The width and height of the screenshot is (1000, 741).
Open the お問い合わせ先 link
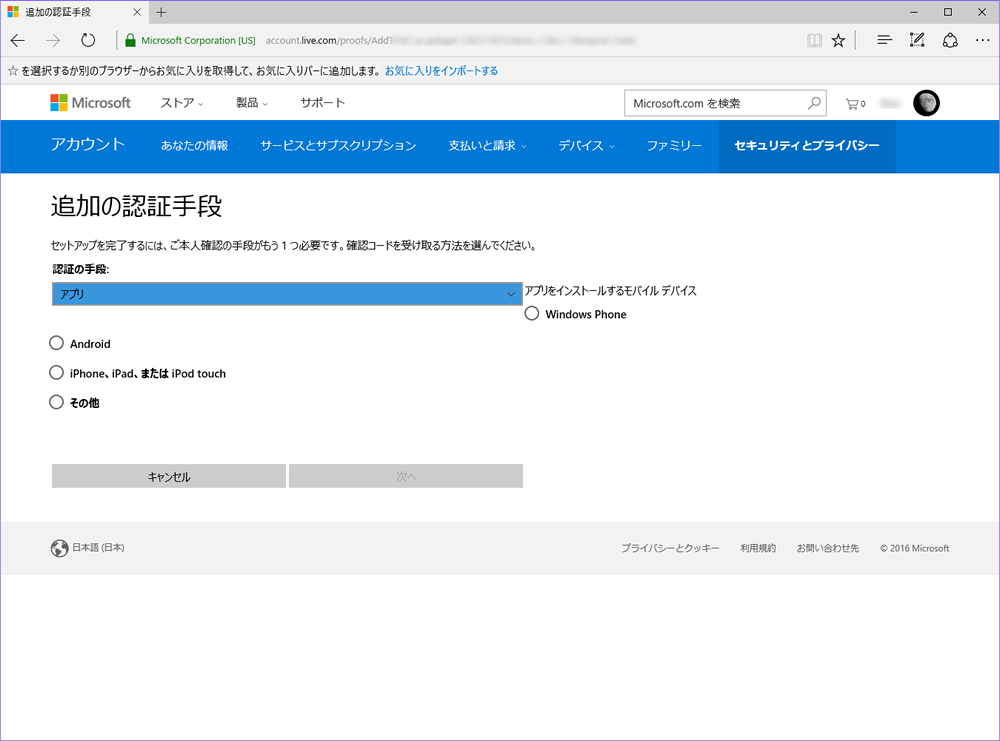(828, 548)
